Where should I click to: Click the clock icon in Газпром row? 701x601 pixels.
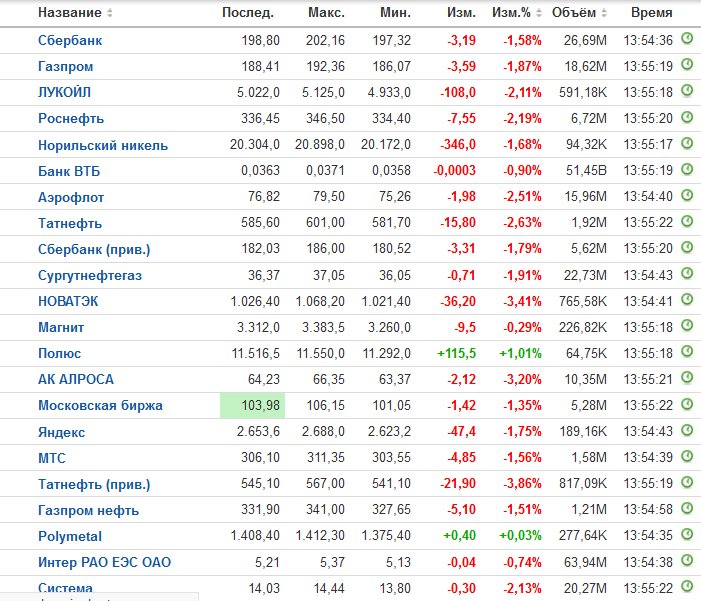[687, 65]
